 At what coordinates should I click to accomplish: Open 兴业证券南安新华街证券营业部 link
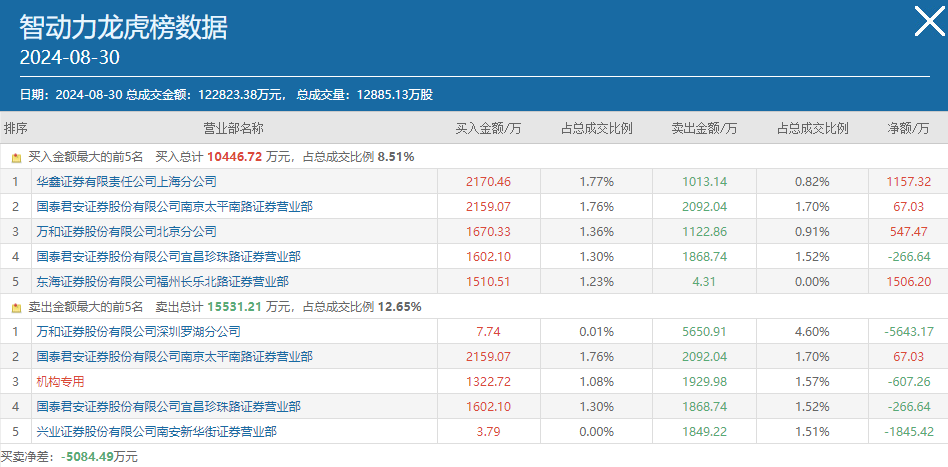click(157, 432)
